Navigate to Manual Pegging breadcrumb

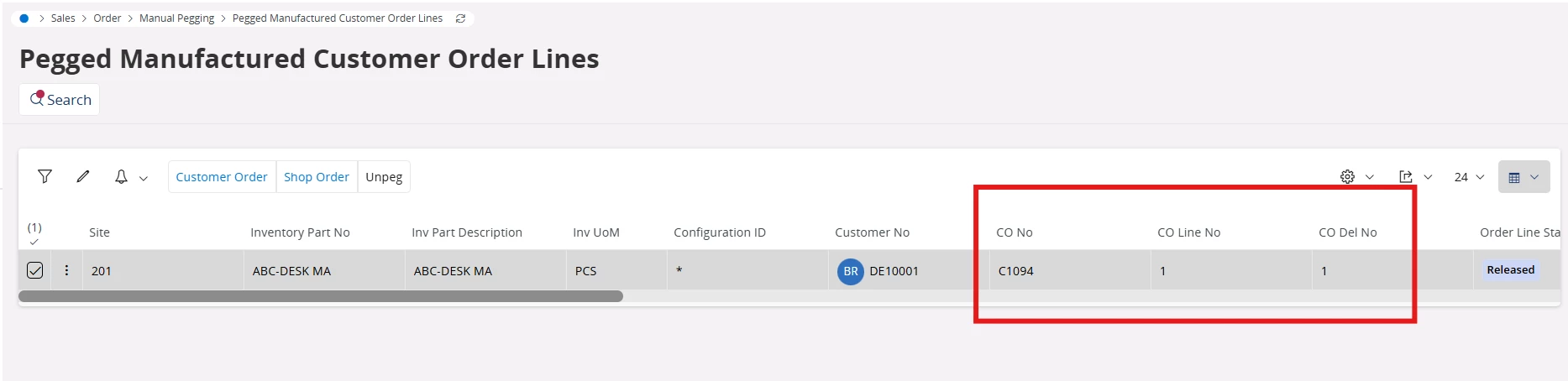tap(176, 18)
